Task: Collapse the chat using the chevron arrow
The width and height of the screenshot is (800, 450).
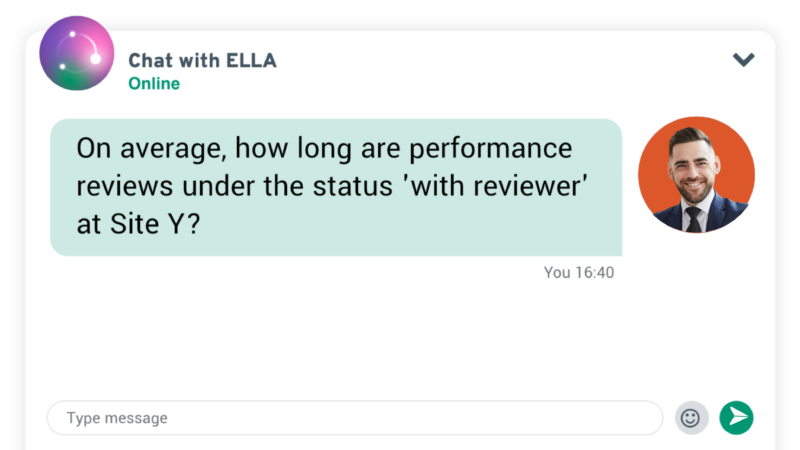Action: (743, 60)
